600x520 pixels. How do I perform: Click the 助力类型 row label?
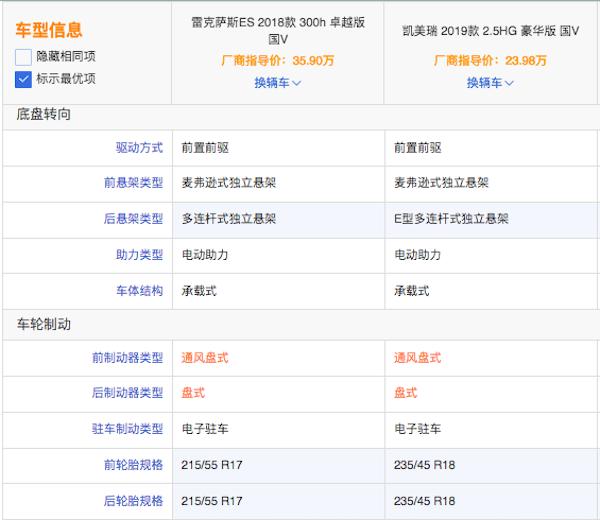(x=139, y=255)
